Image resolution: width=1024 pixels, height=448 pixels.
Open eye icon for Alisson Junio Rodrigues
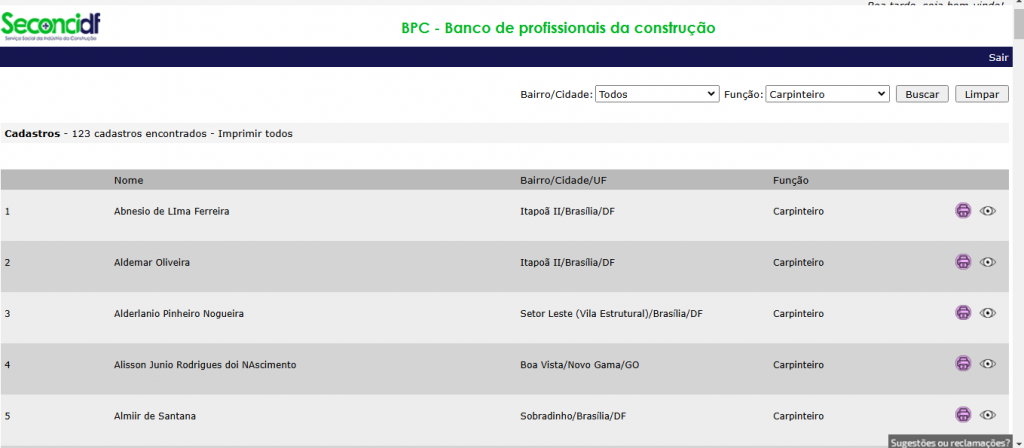point(988,363)
